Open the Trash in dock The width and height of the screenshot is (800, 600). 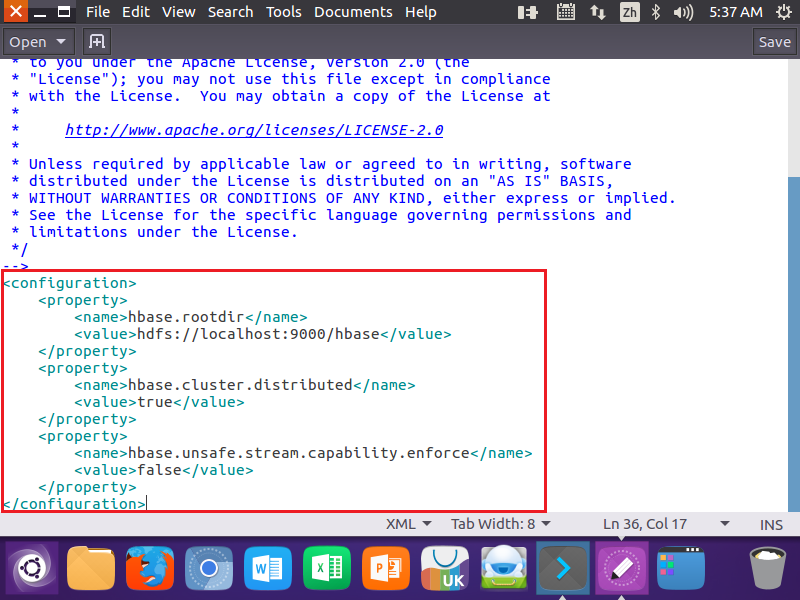click(x=768, y=568)
